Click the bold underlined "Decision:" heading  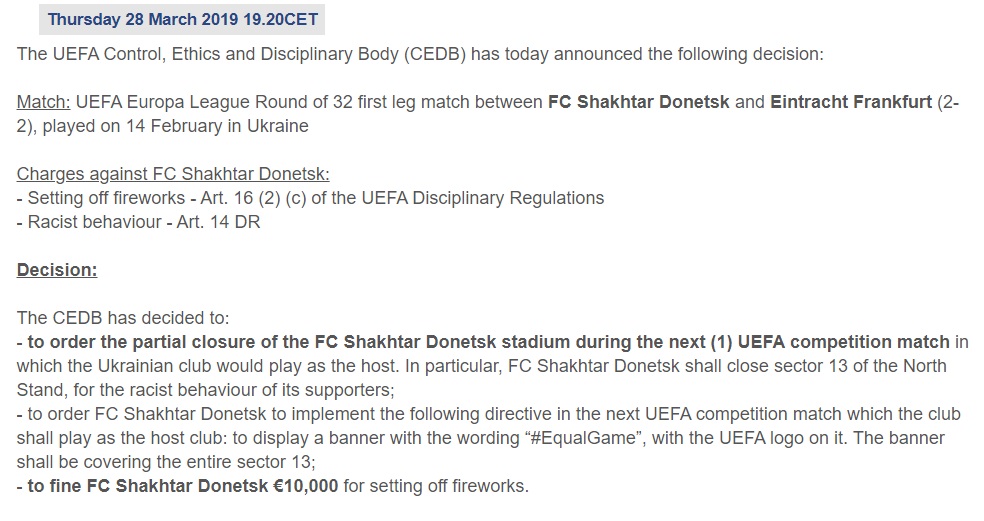point(57,270)
